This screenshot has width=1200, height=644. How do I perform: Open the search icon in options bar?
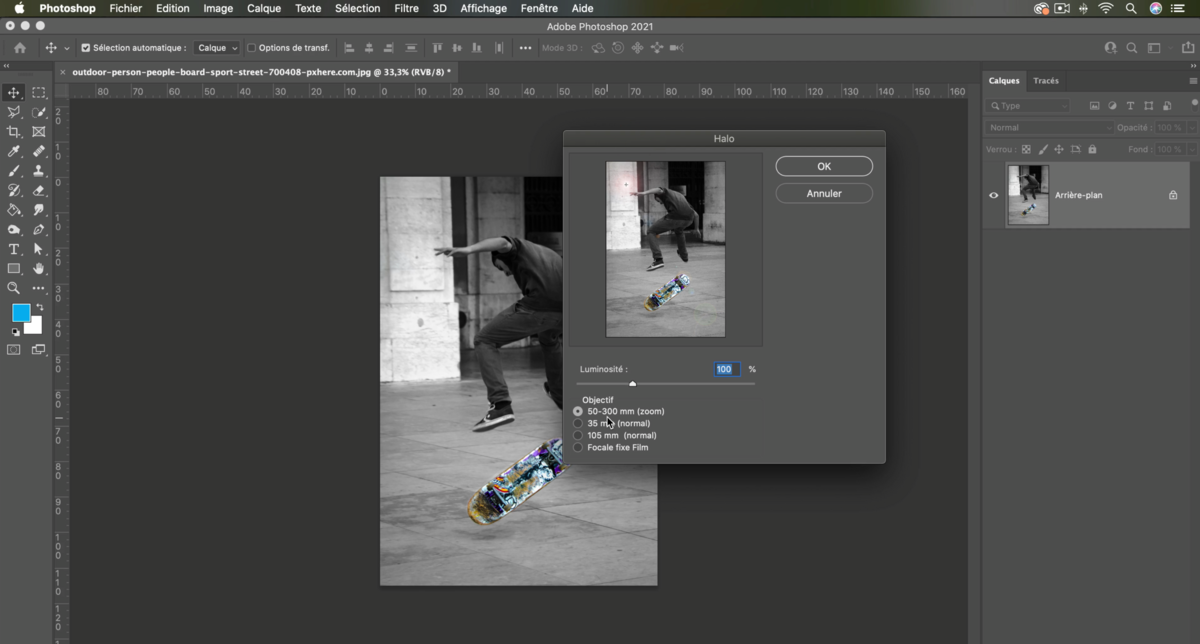point(1132,48)
